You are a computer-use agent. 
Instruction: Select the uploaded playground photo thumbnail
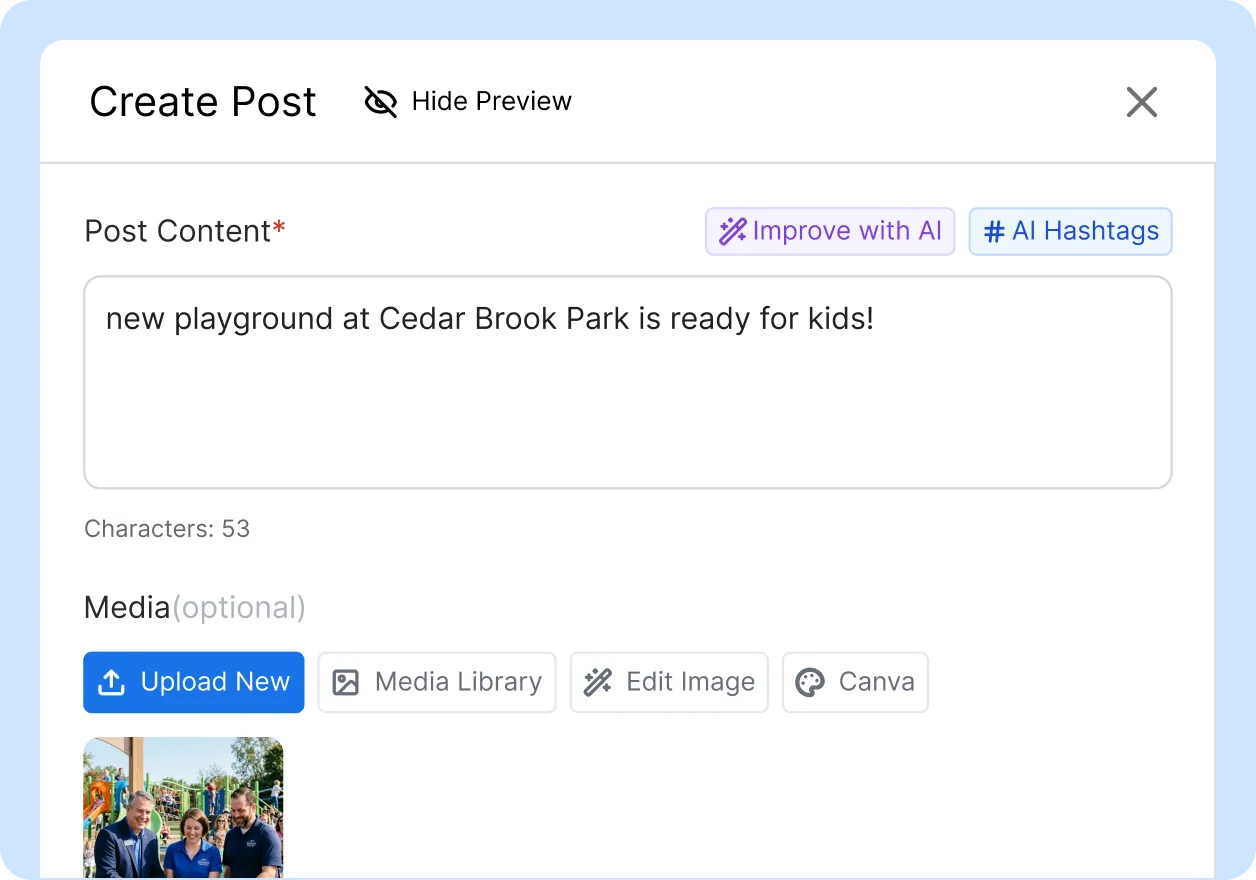click(x=183, y=807)
